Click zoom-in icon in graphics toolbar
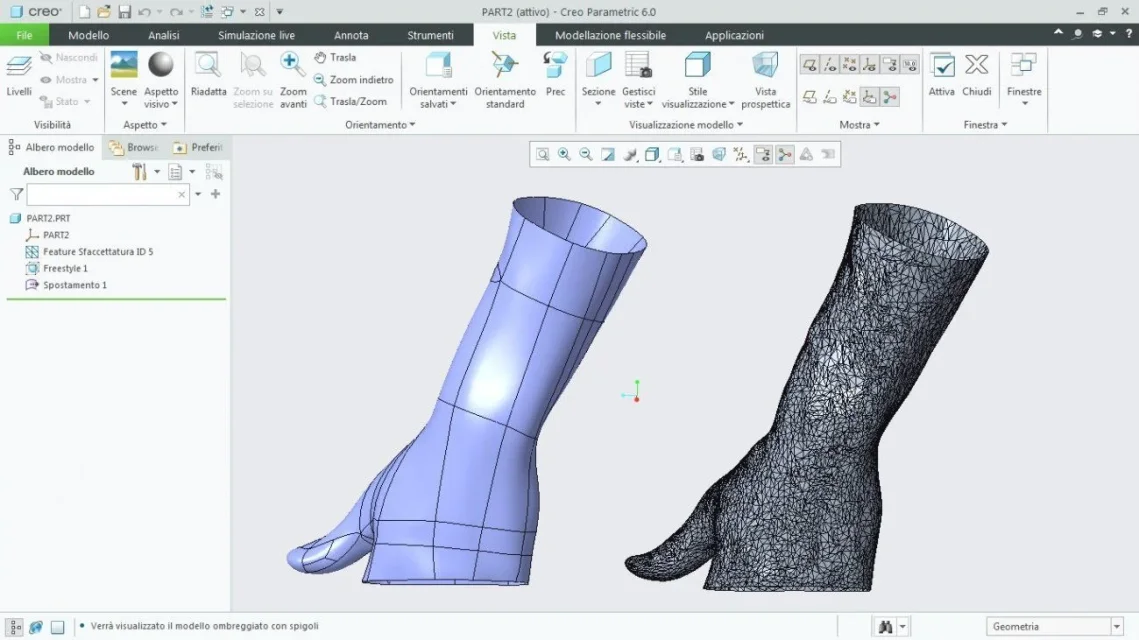 pyautogui.click(x=564, y=154)
